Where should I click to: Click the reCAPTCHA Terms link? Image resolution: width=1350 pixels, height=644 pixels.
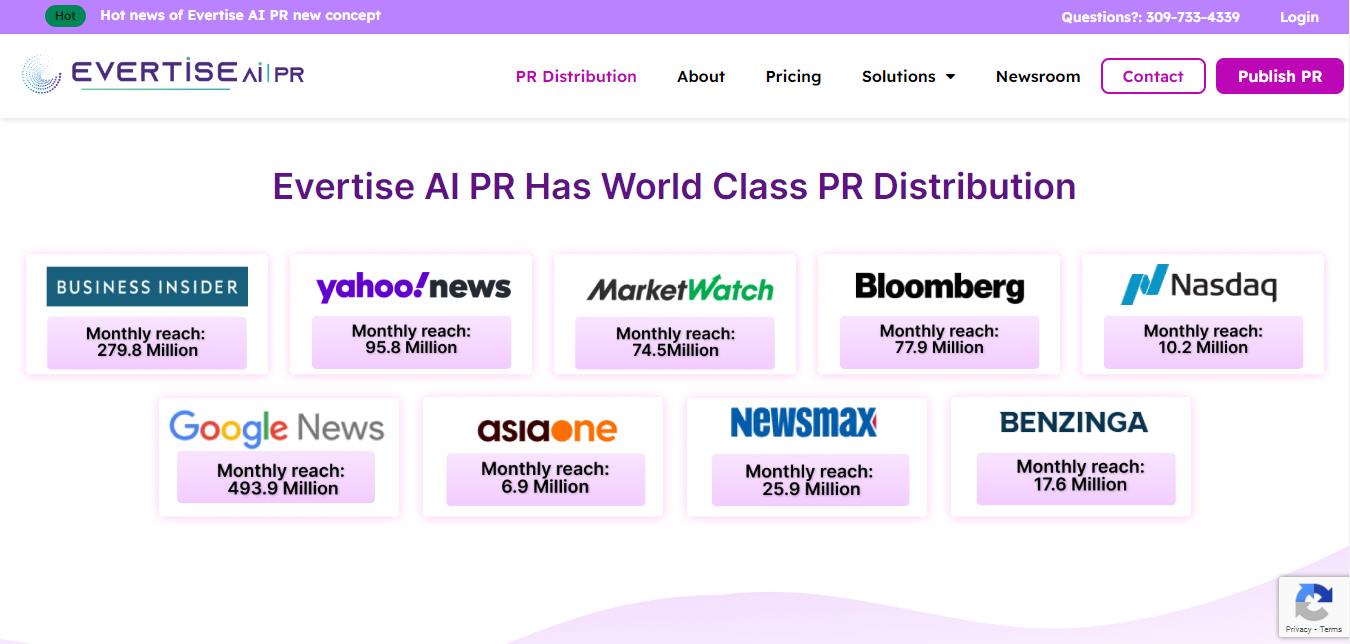pyautogui.click(x=1331, y=629)
